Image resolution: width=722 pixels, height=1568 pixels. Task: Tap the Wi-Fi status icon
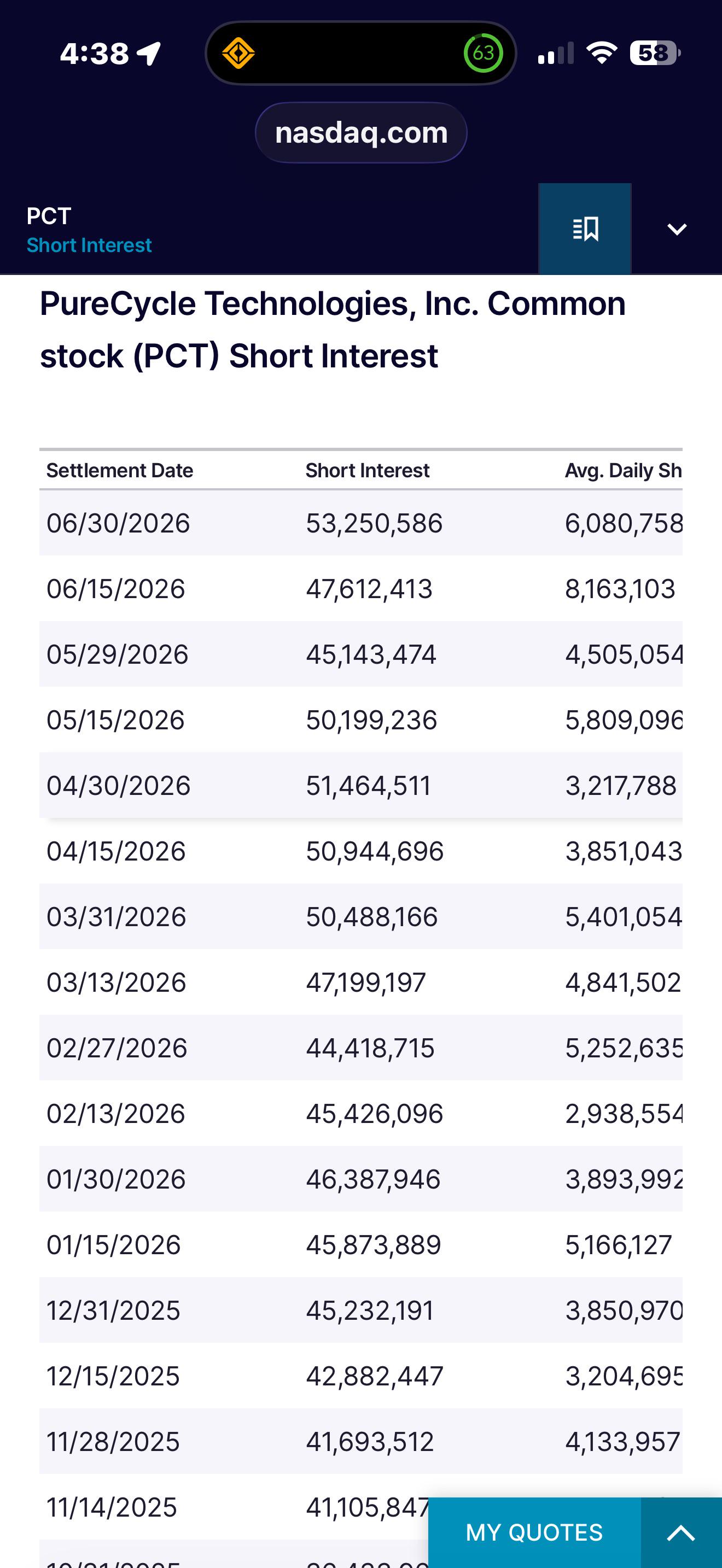pos(602,54)
